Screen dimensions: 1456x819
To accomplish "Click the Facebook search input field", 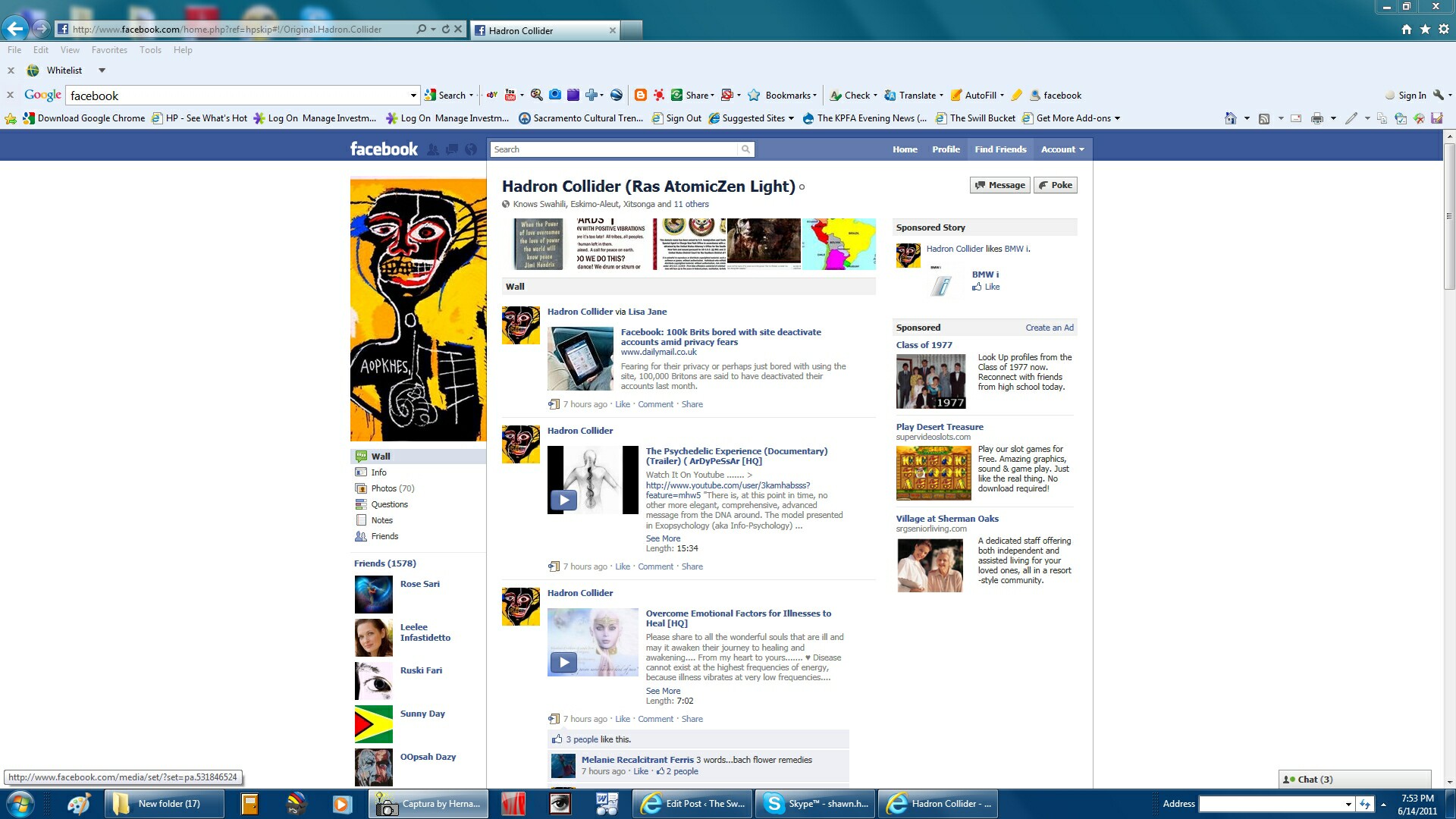I will click(613, 149).
